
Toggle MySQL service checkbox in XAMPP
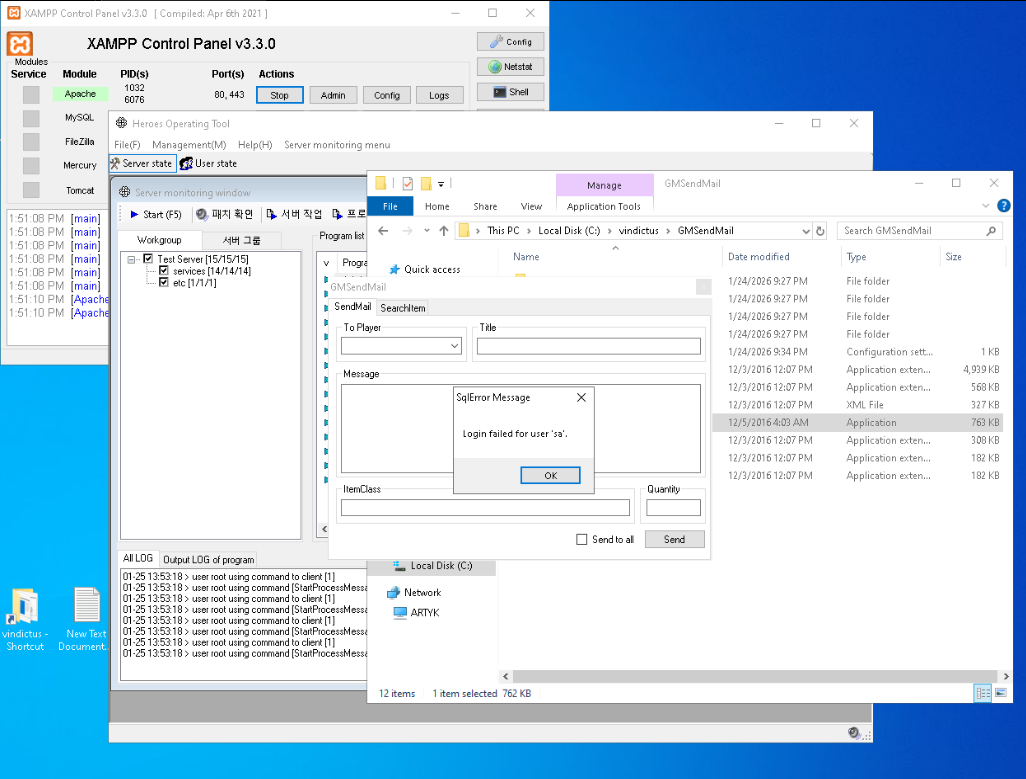(x=31, y=118)
